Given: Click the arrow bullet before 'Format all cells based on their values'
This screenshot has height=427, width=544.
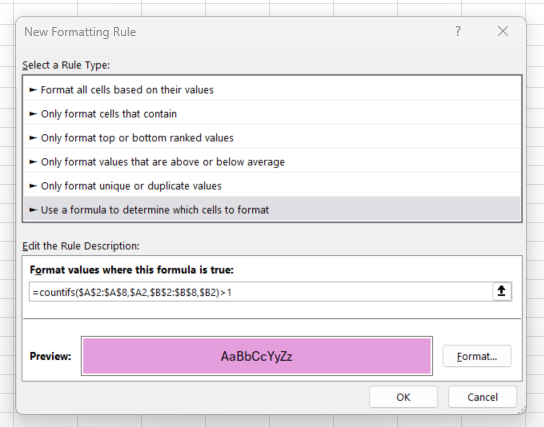Looking at the screenshot, I should click(x=33, y=90).
